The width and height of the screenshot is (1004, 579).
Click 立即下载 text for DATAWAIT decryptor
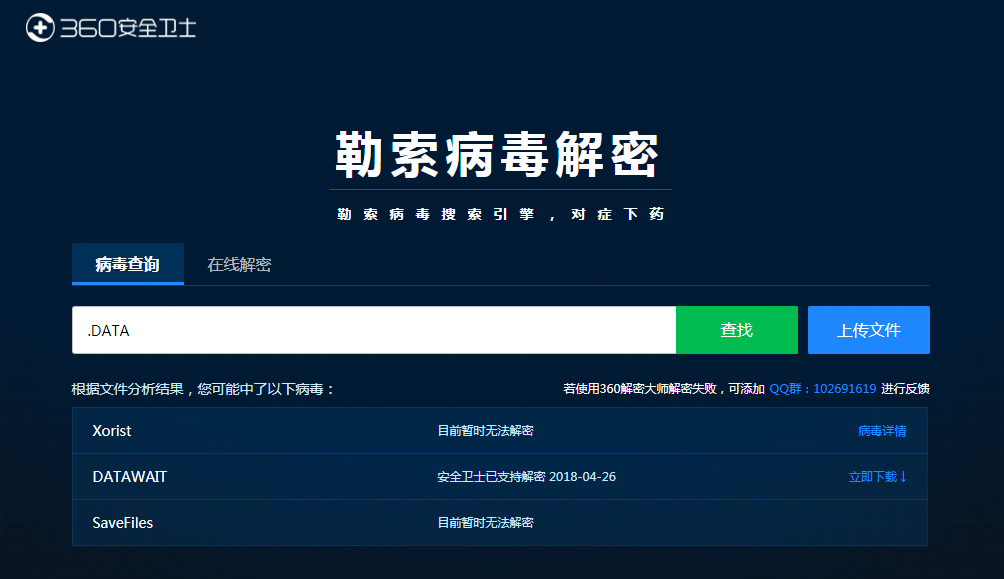pyautogui.click(x=872, y=477)
